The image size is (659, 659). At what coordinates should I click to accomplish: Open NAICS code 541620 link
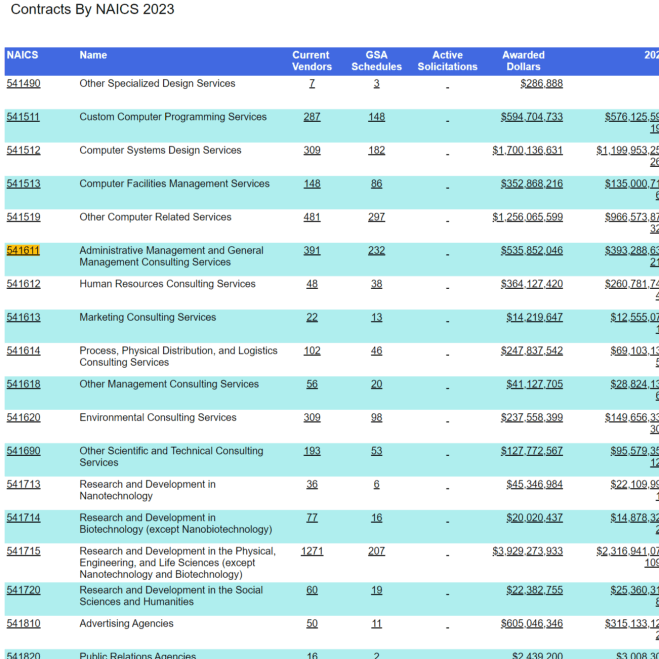(x=24, y=418)
